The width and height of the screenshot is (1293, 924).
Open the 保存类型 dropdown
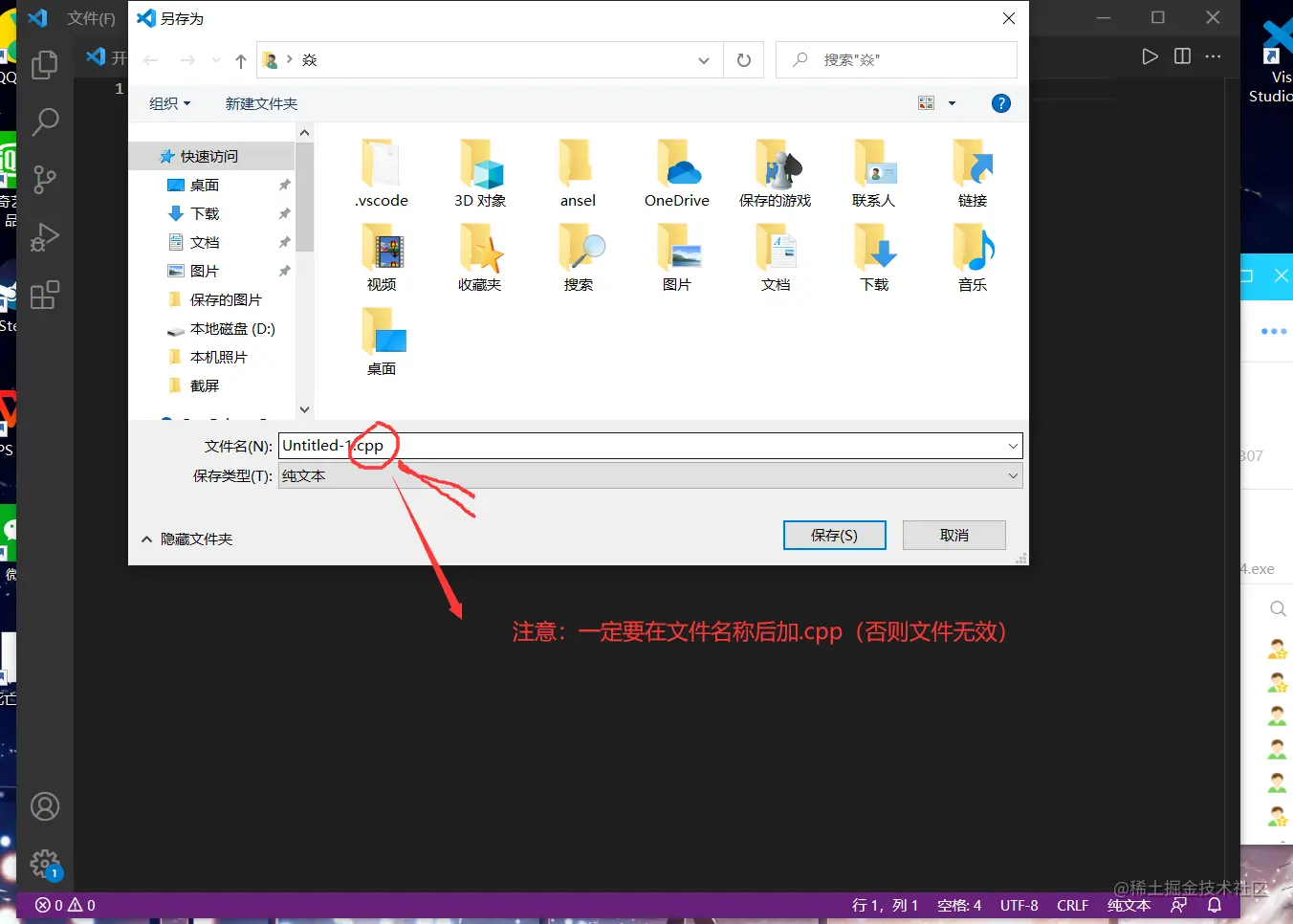coord(1012,475)
